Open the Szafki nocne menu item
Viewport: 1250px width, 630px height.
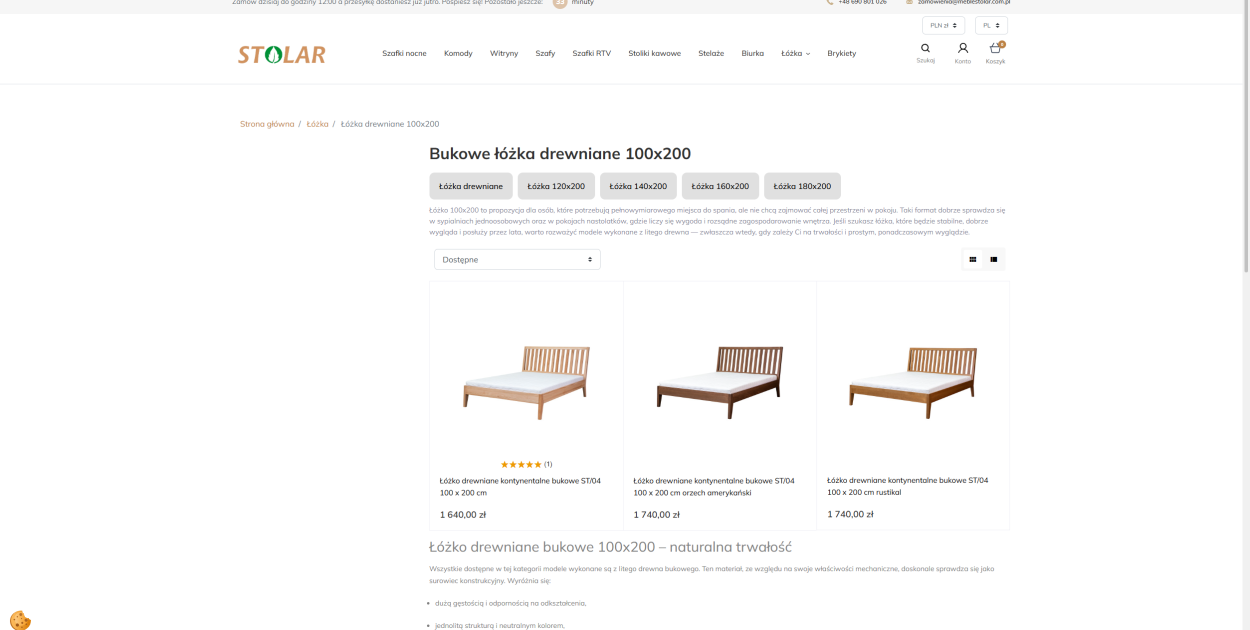click(x=404, y=53)
